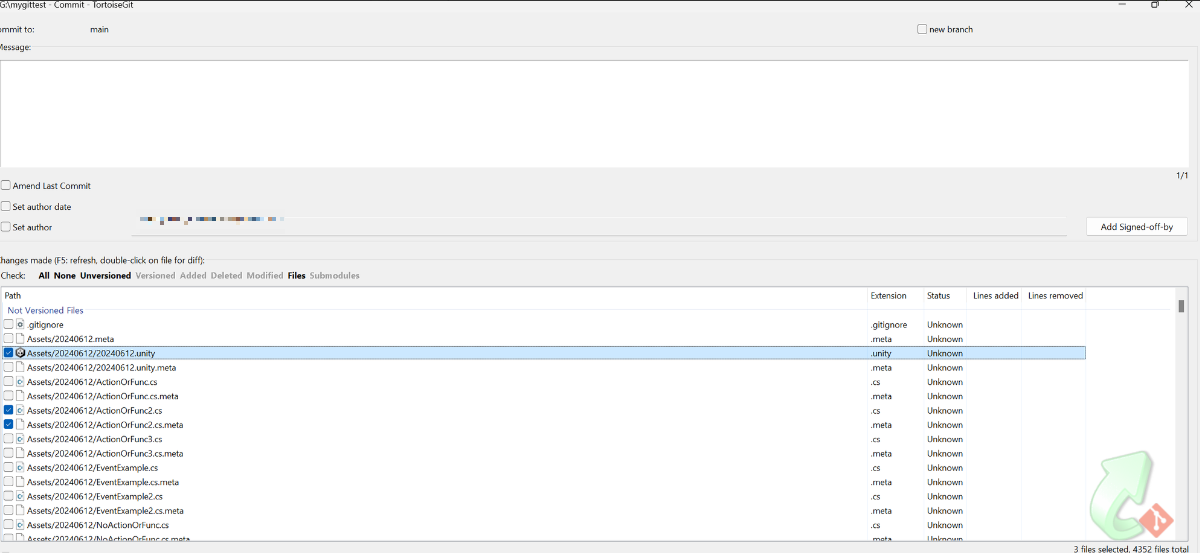Click the 1/1 message position indicator
The height and width of the screenshot is (553, 1200).
pyautogui.click(x=1182, y=176)
